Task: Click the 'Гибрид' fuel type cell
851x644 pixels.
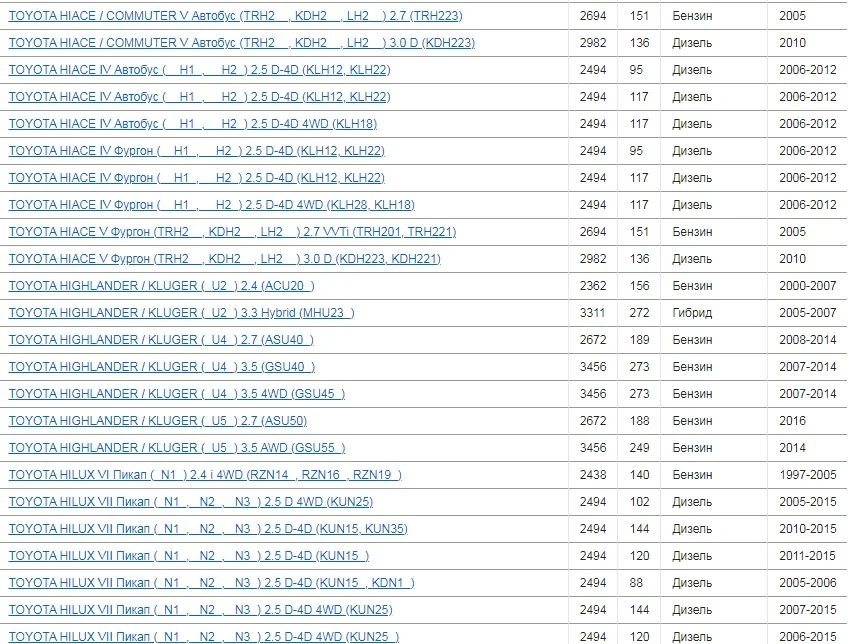Action: [x=692, y=313]
